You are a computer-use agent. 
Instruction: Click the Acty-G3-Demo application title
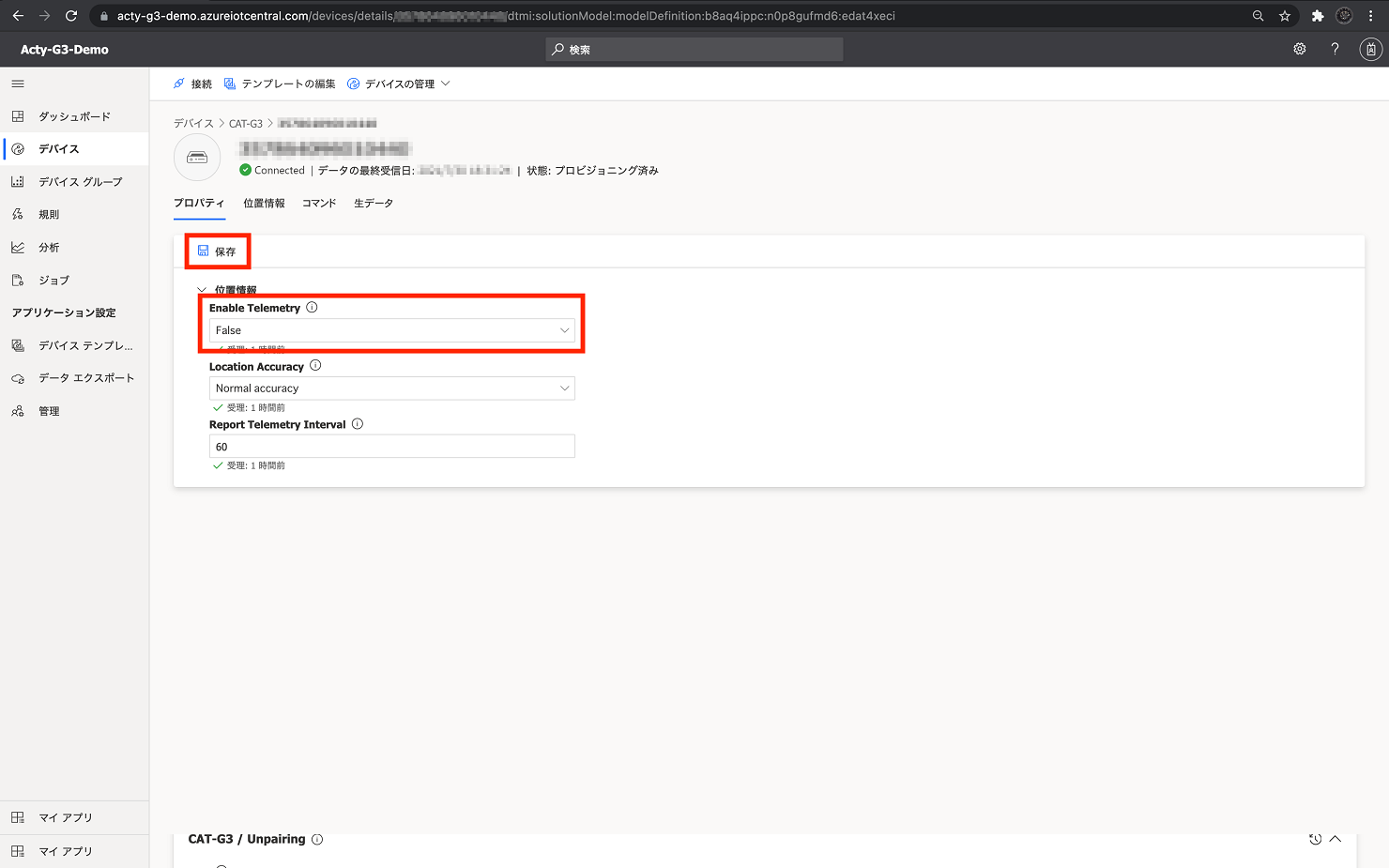[65, 50]
